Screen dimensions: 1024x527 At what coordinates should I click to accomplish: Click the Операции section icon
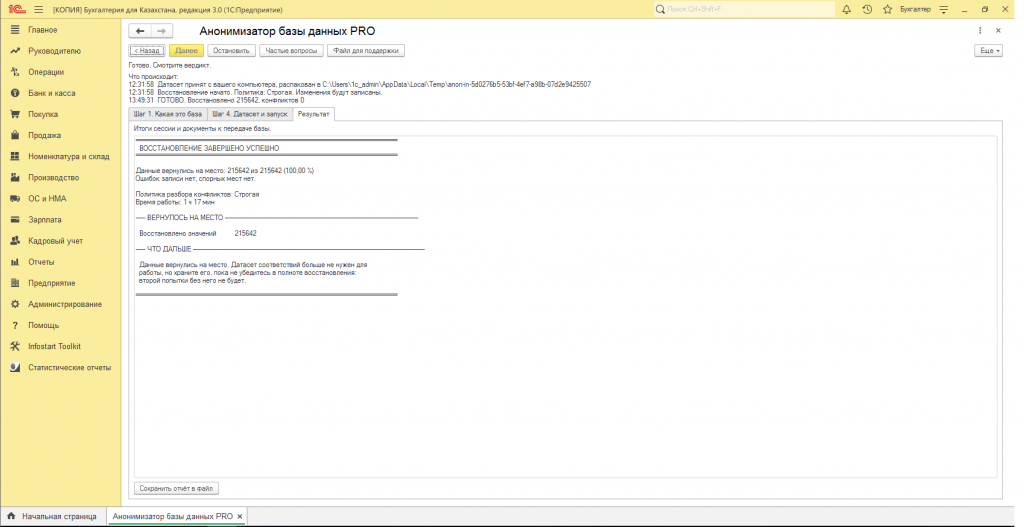pos(15,72)
